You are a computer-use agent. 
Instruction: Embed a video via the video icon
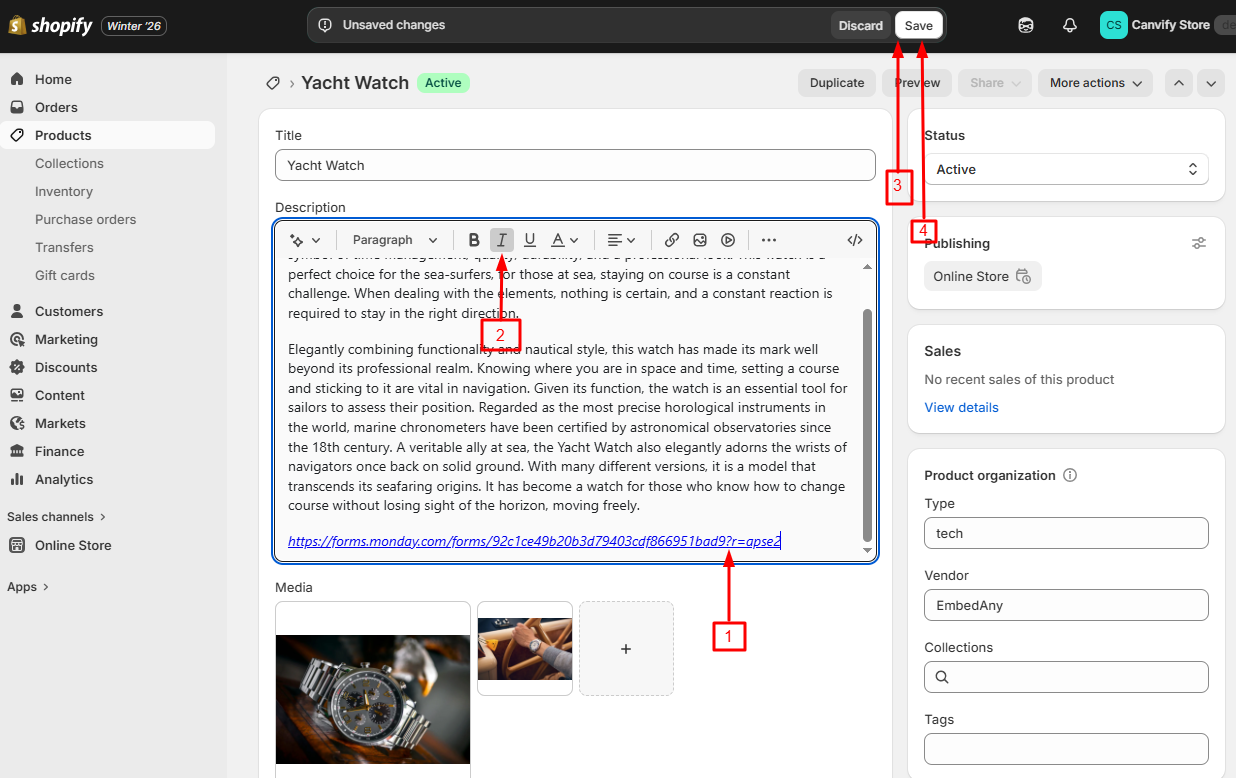tap(727, 239)
